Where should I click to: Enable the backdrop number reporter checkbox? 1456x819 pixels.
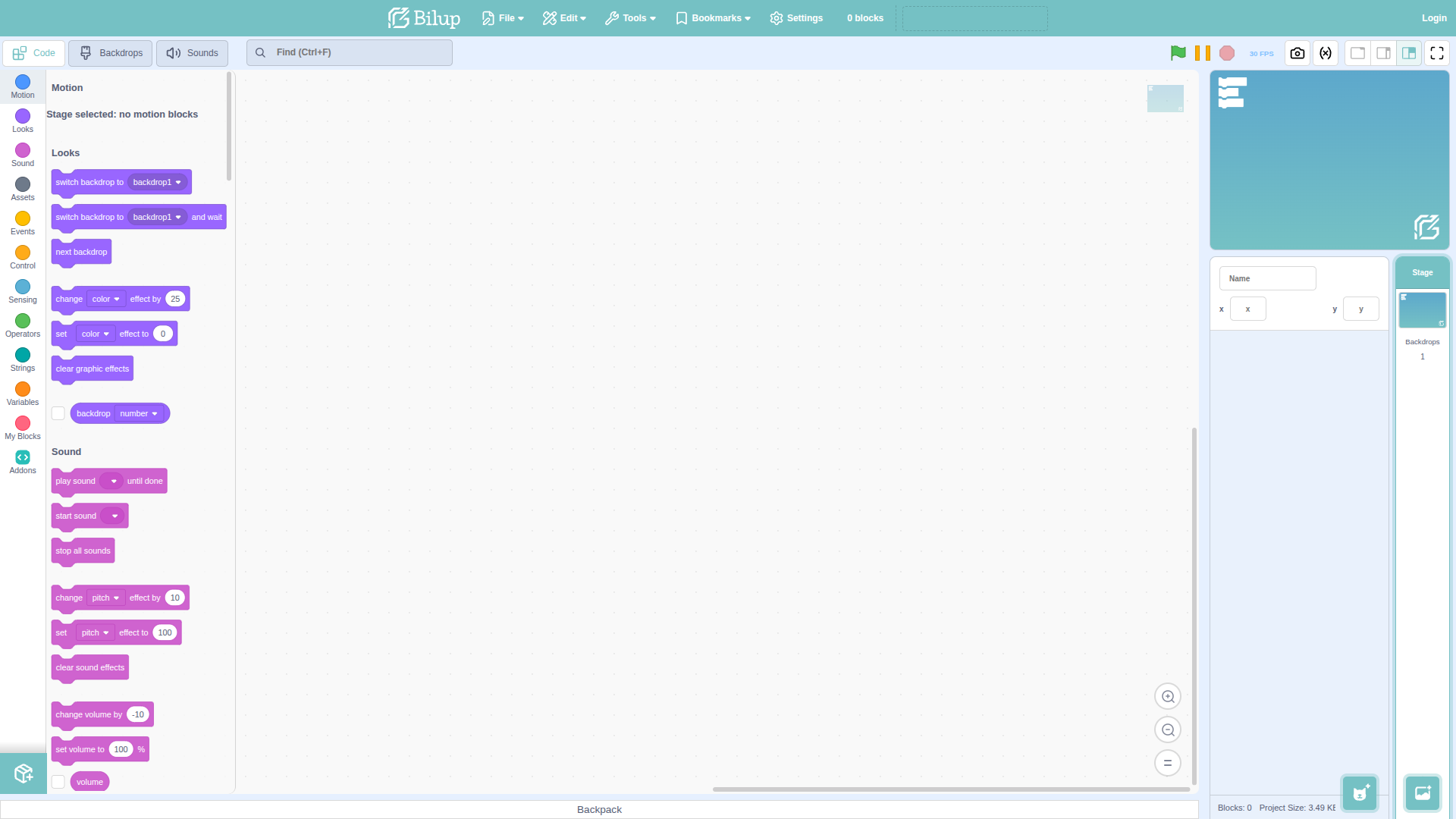[58, 413]
